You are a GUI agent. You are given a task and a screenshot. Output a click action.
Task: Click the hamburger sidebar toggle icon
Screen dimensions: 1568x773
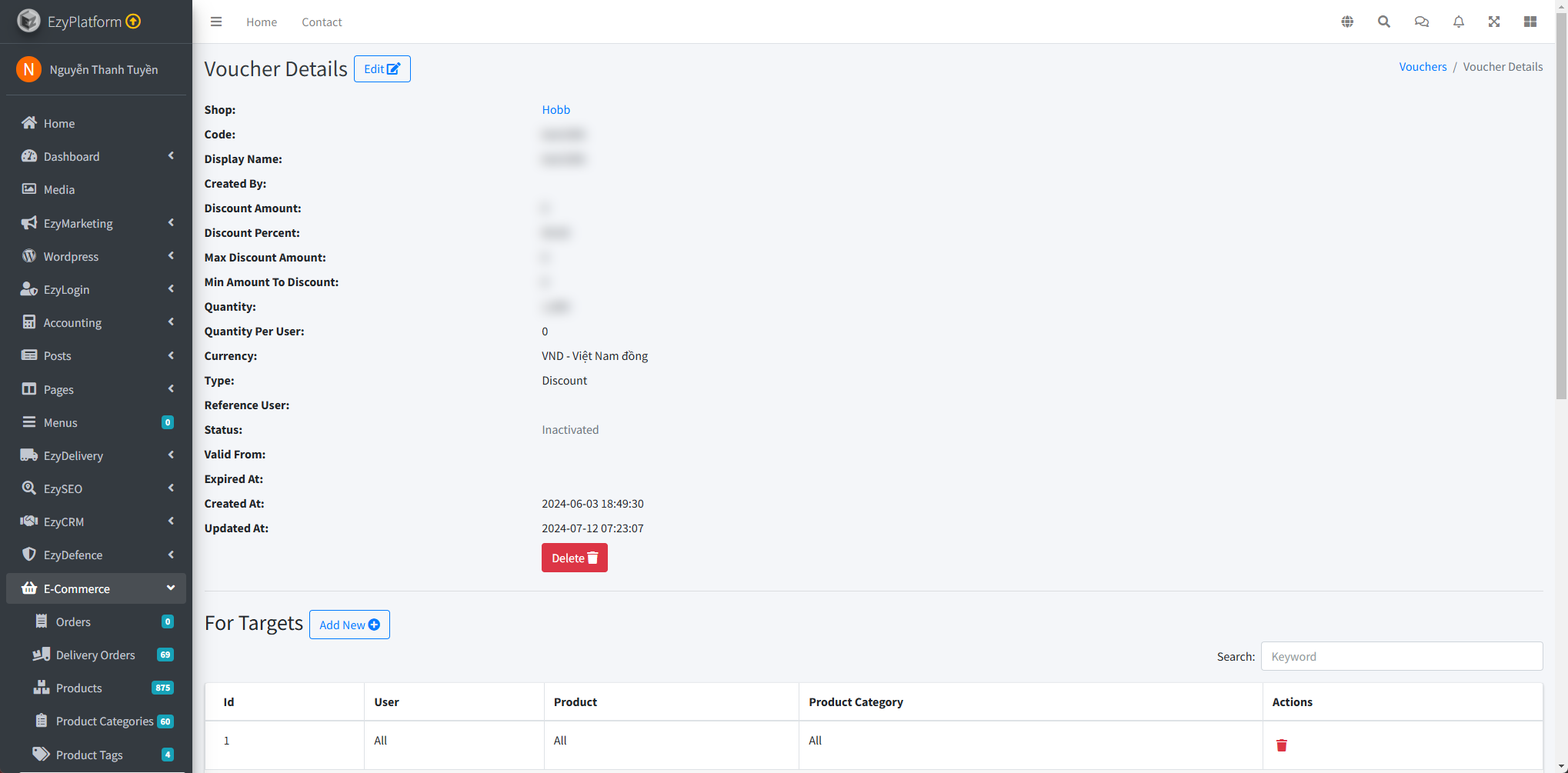click(216, 22)
